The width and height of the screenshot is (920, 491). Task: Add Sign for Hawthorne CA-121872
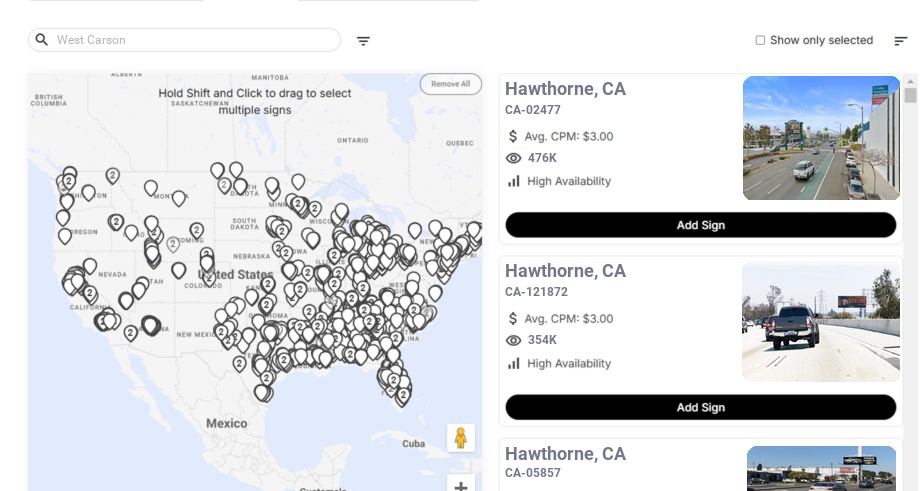pyautogui.click(x=700, y=407)
